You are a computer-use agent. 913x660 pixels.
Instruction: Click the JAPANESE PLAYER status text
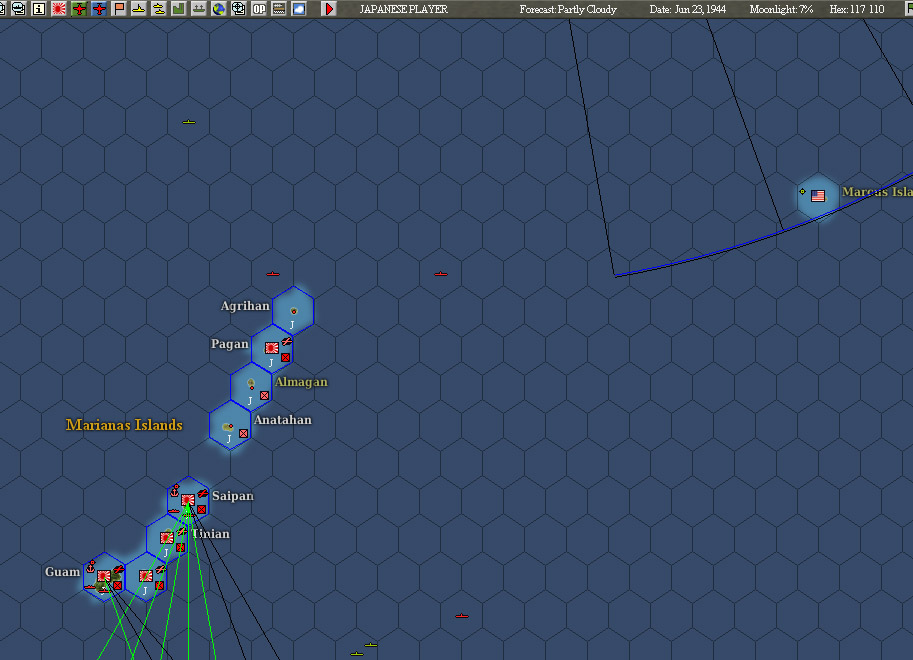click(x=404, y=9)
